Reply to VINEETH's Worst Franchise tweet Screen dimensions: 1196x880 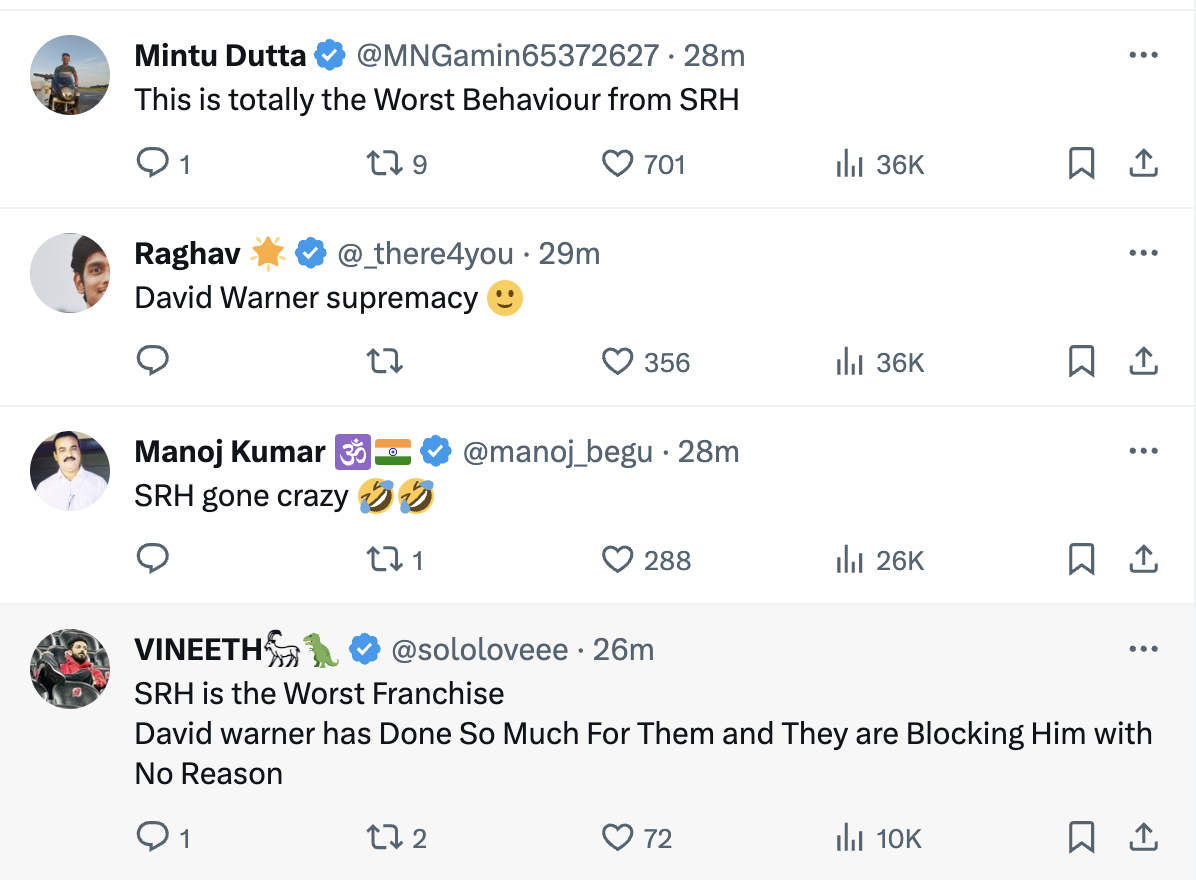(152, 837)
